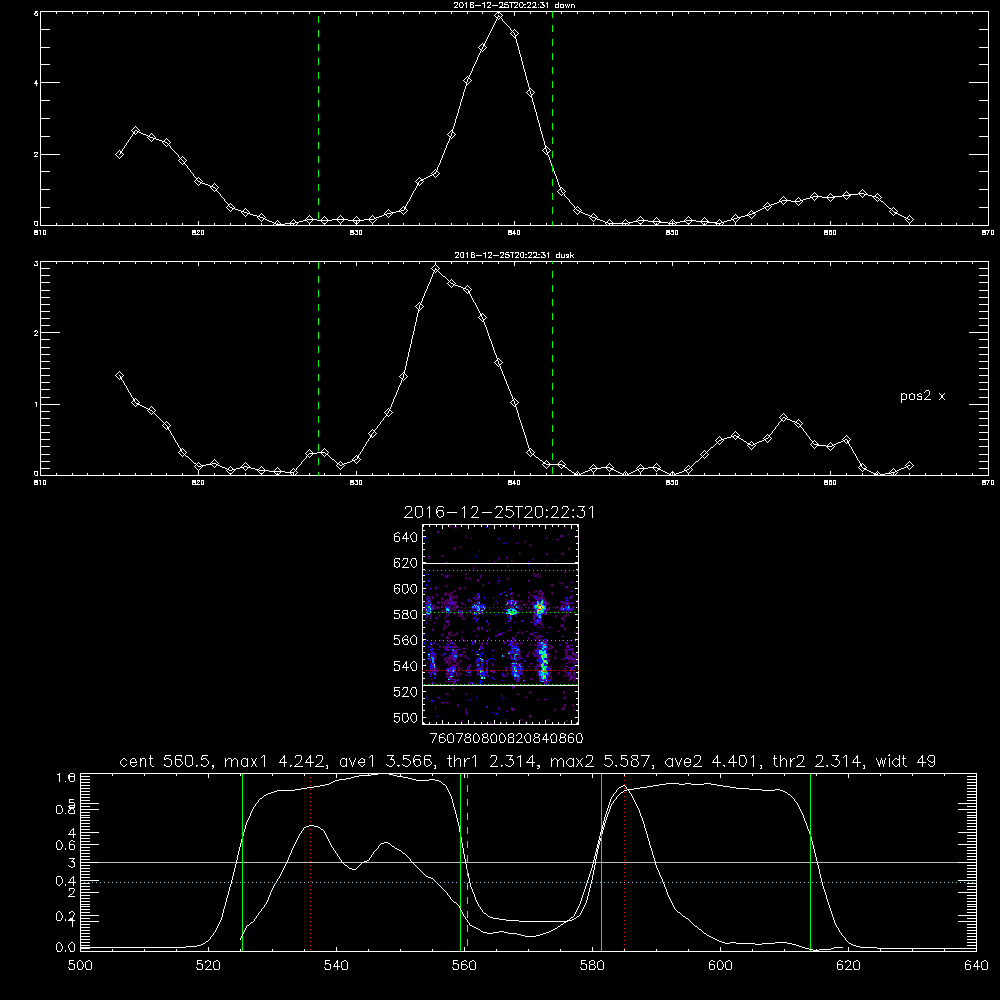
Task: Click the dusk plot title text
Action: point(514,255)
